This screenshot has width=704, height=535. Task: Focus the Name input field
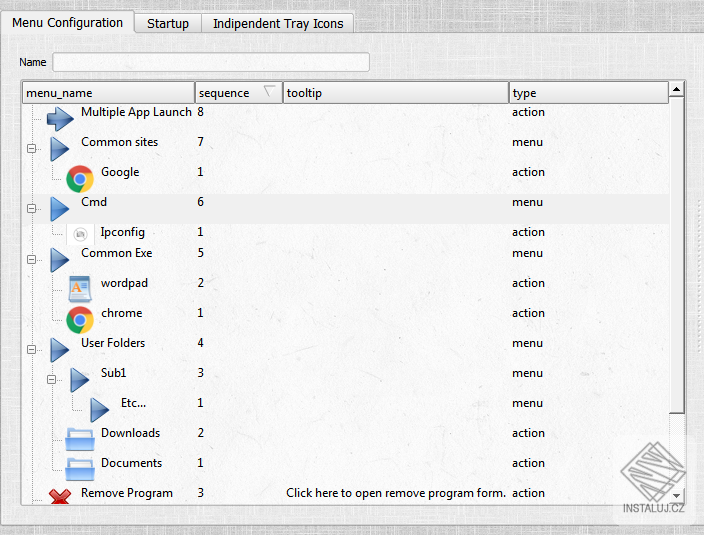[x=211, y=62]
